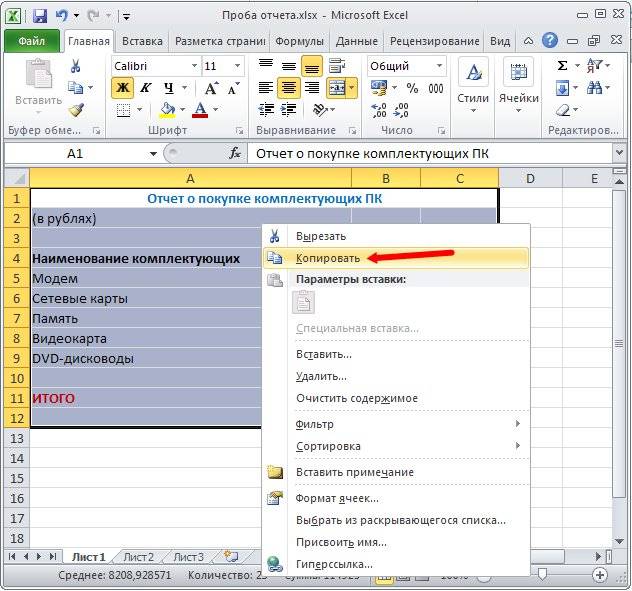Choose Копировать in context menu
The image size is (632, 591).
coord(395,258)
